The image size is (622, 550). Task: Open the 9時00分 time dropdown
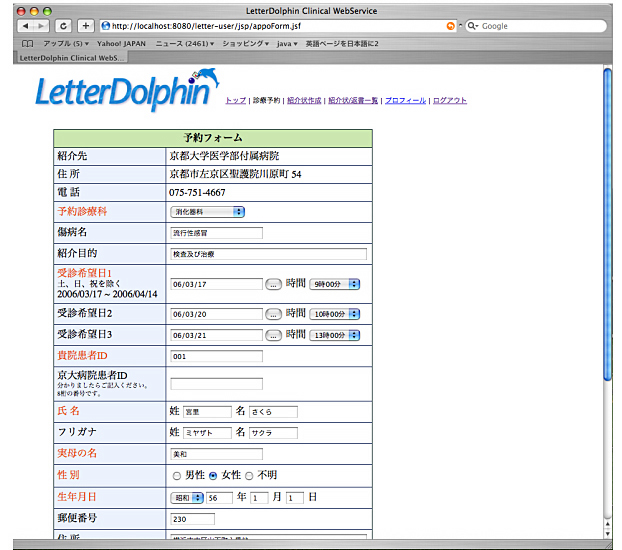click(x=334, y=284)
